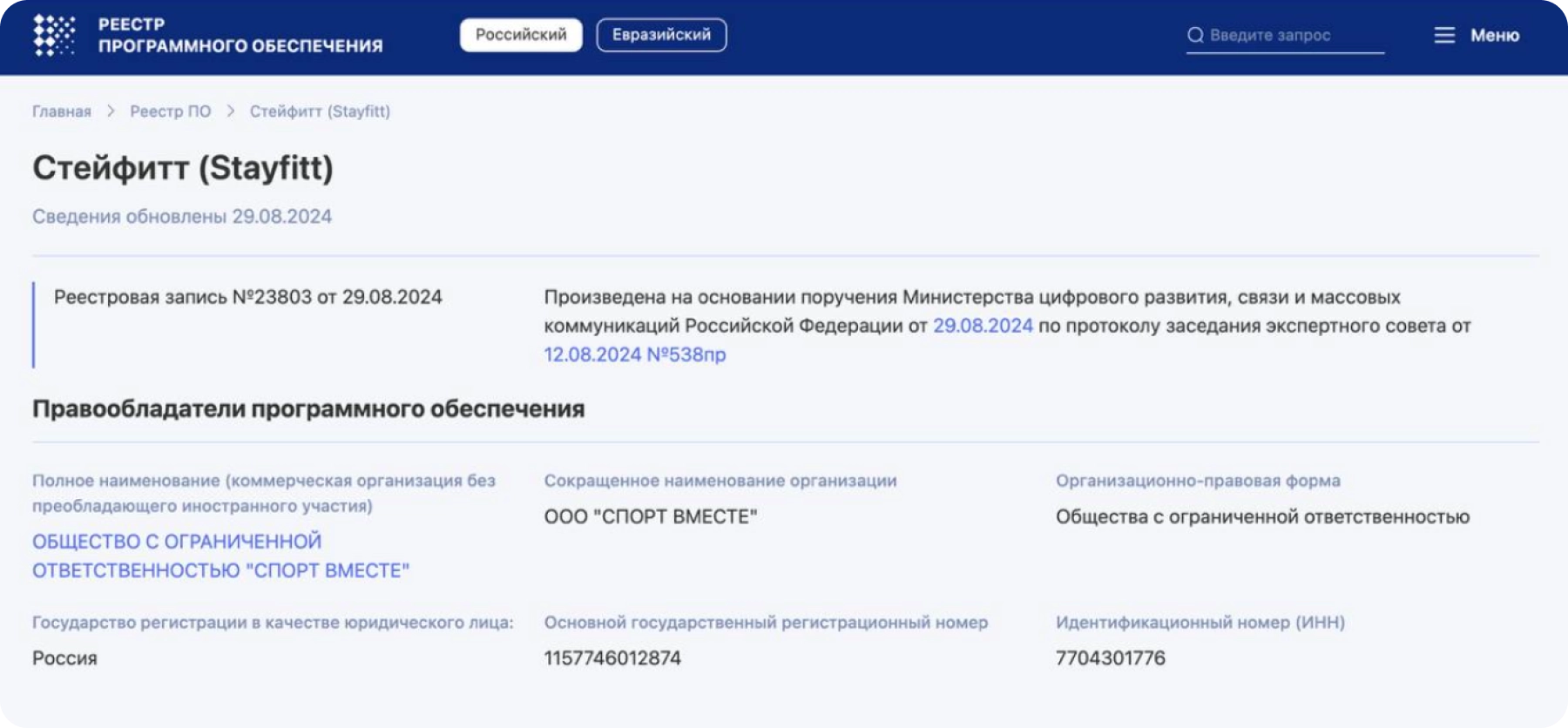The width and height of the screenshot is (1568, 728).
Task: Open the ОБЩЕСТВО С ОГРАНИЧЕННОЙ ОТВЕТСТВЕННОСТЬЮ link
Action: 220,556
